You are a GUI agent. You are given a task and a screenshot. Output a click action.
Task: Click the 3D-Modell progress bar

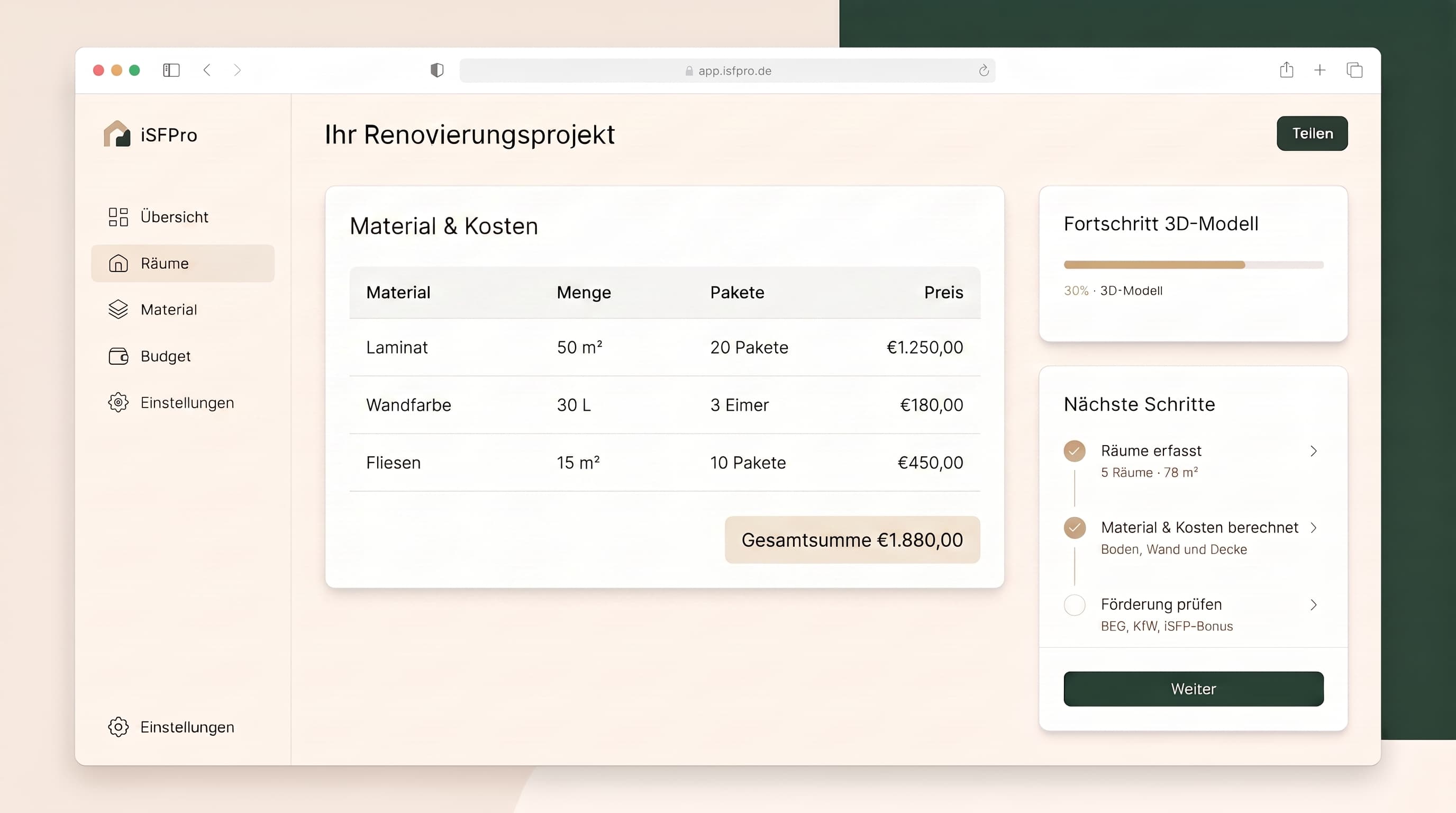pos(1193,265)
